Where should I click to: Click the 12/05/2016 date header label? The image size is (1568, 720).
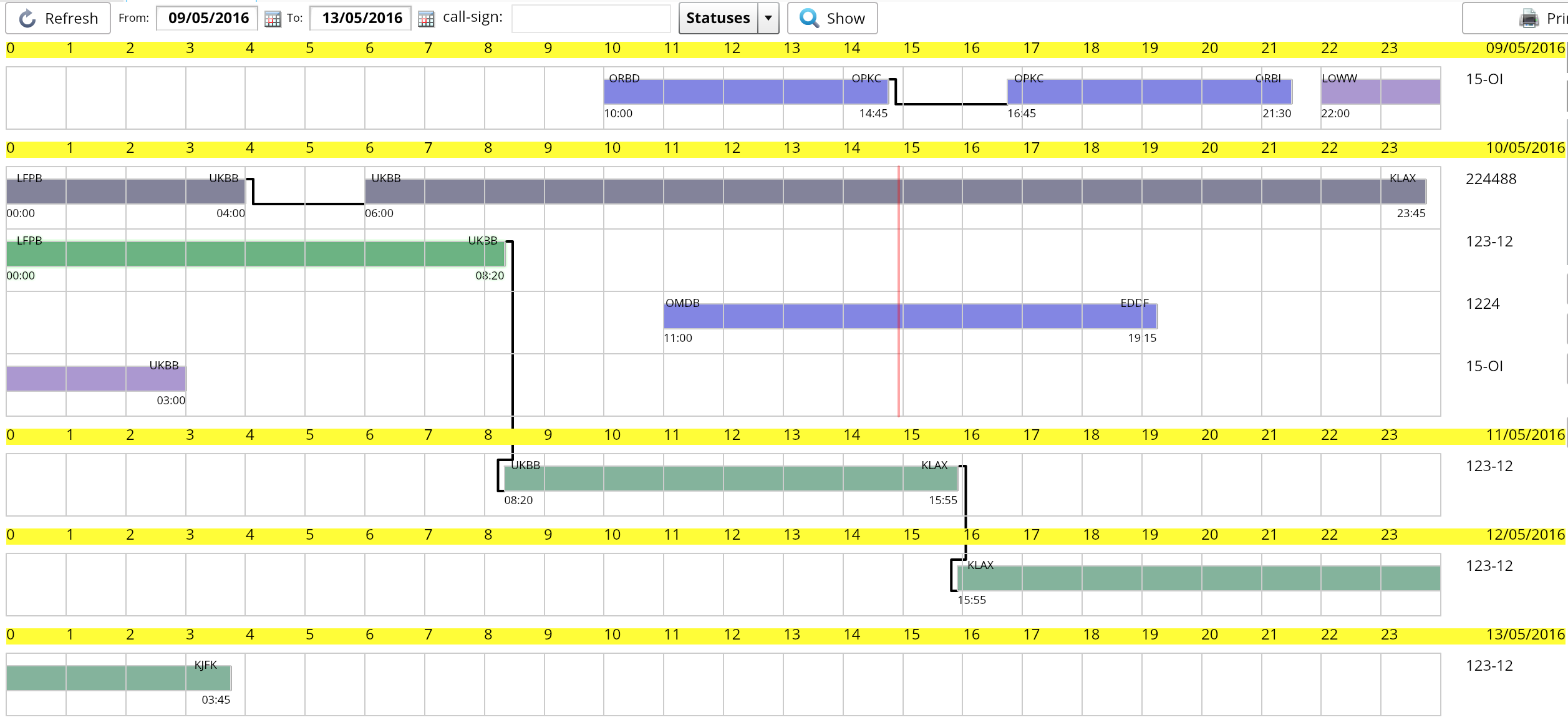click(1525, 535)
